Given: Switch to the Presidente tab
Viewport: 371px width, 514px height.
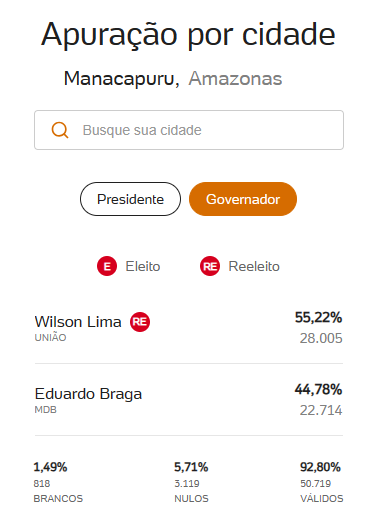Looking at the screenshot, I should pos(130,199).
